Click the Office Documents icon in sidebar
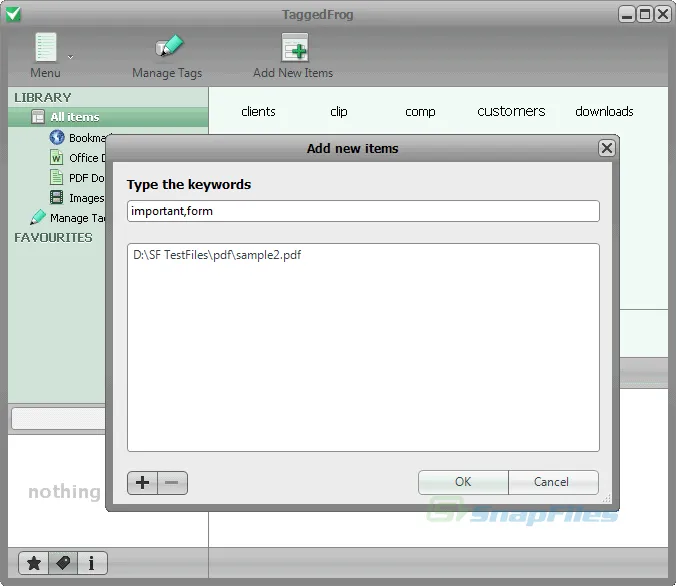Screen dimensions: 676x586 point(56,157)
